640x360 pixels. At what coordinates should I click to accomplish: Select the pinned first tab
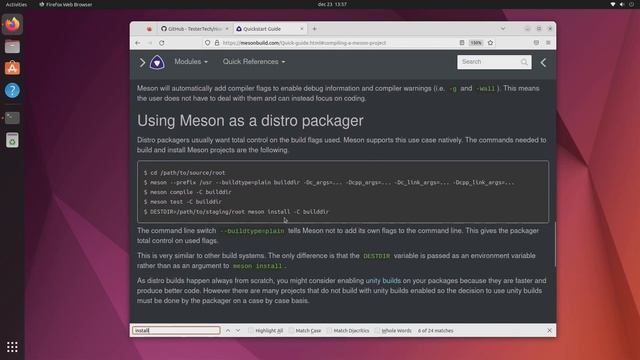tap(149, 29)
